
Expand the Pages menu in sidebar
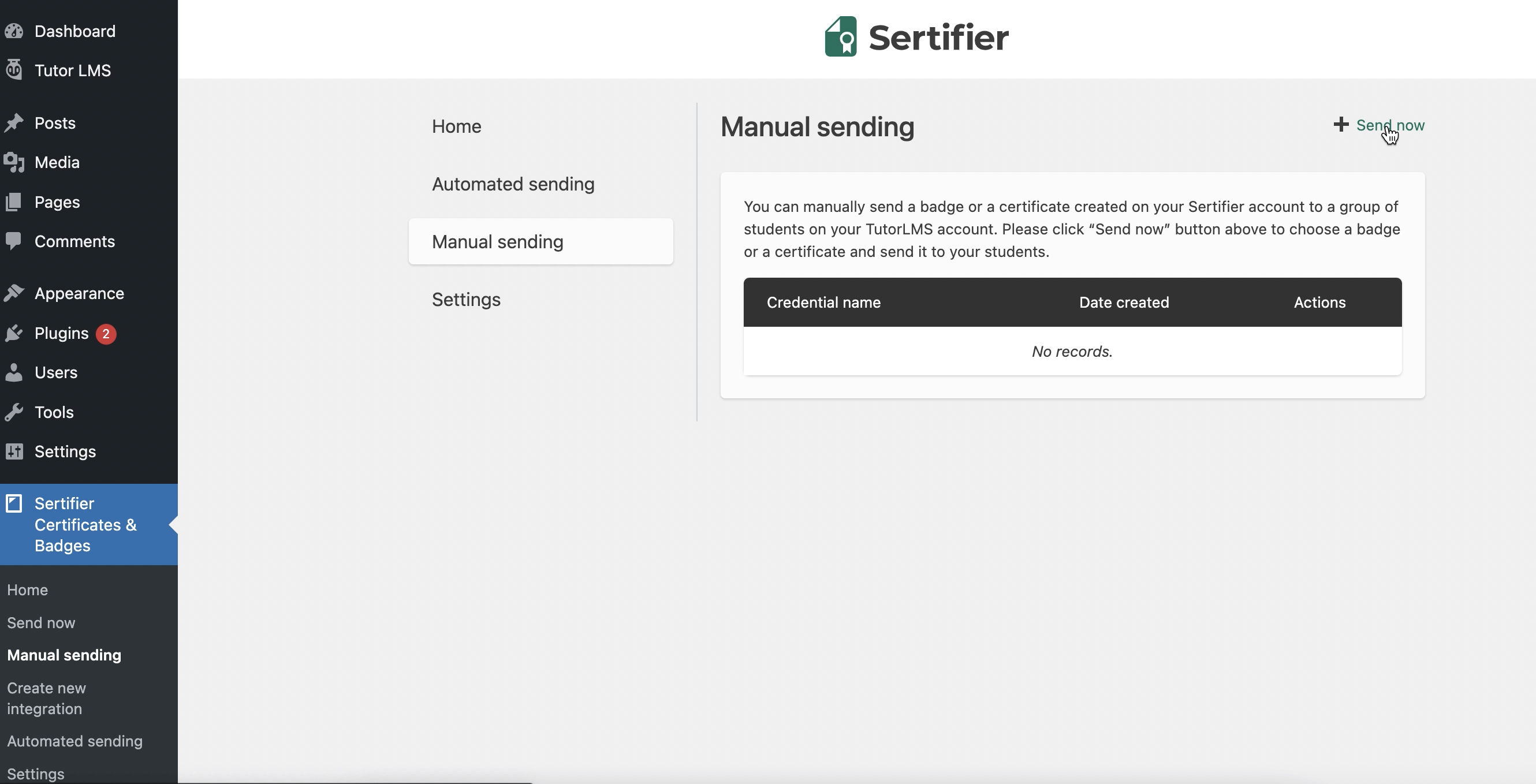pos(57,201)
